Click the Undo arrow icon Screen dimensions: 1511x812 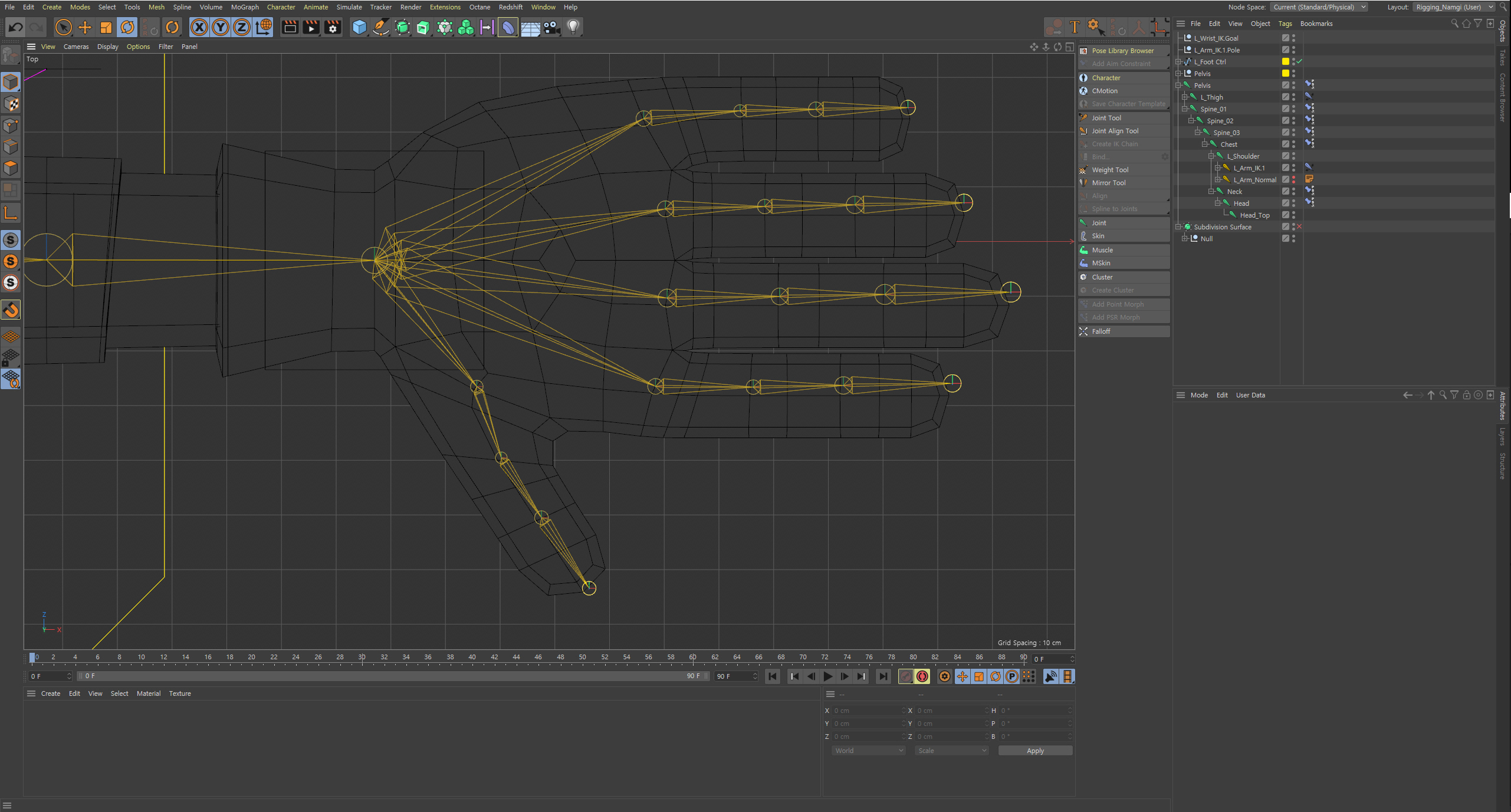click(16, 27)
